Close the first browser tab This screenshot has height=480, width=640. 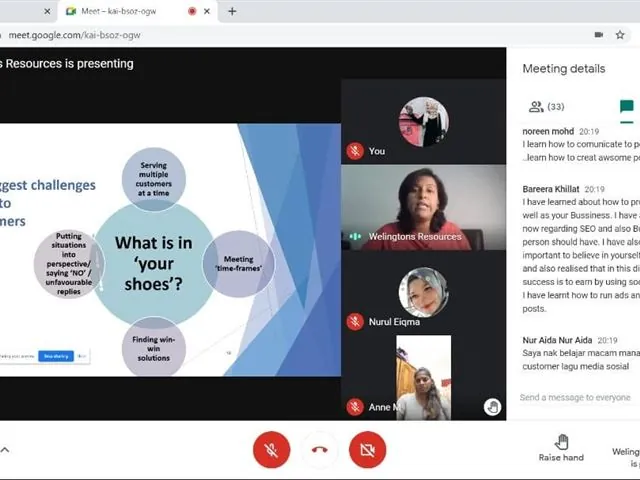pos(47,11)
